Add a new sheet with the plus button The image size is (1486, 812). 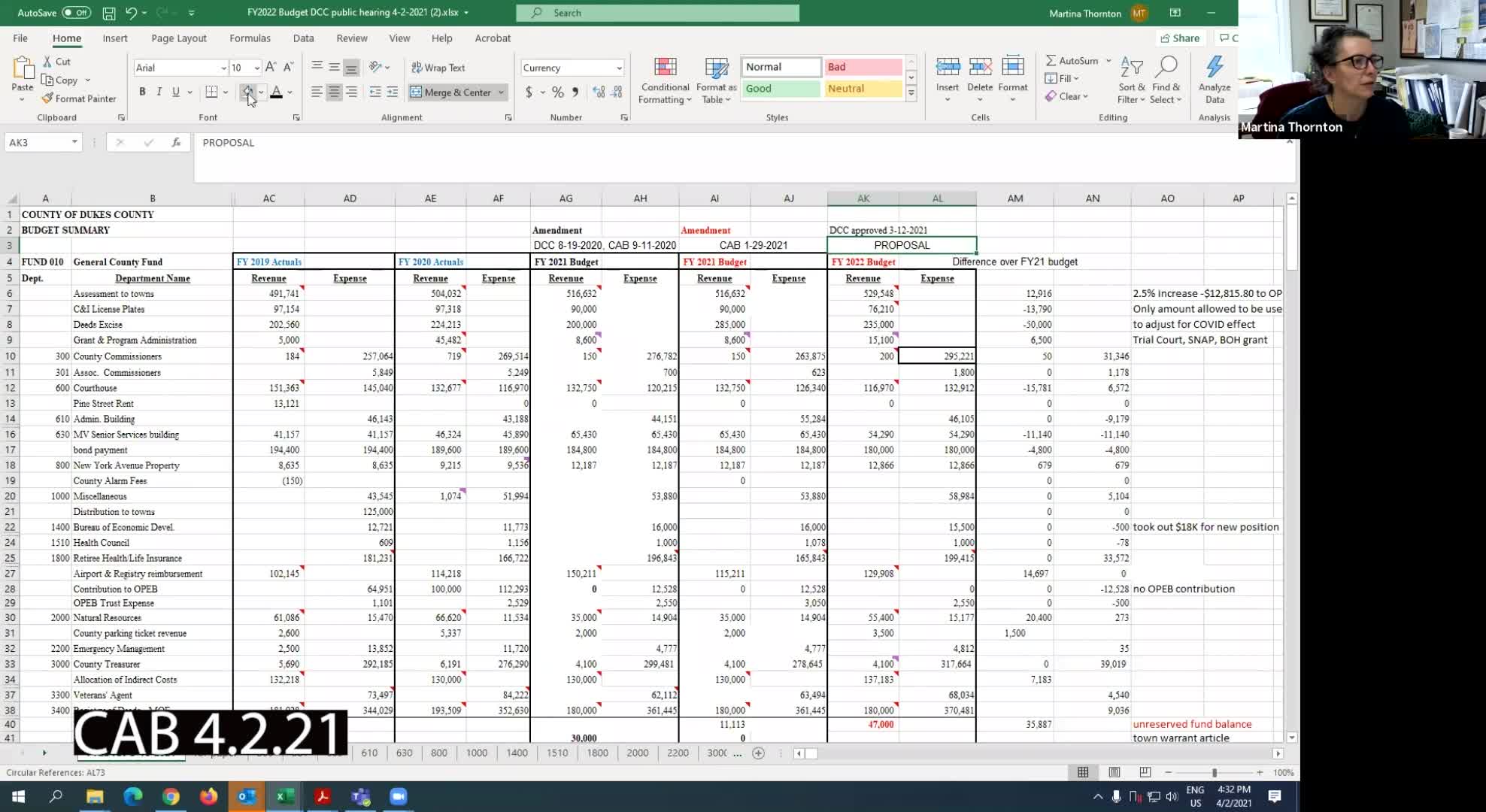click(759, 753)
